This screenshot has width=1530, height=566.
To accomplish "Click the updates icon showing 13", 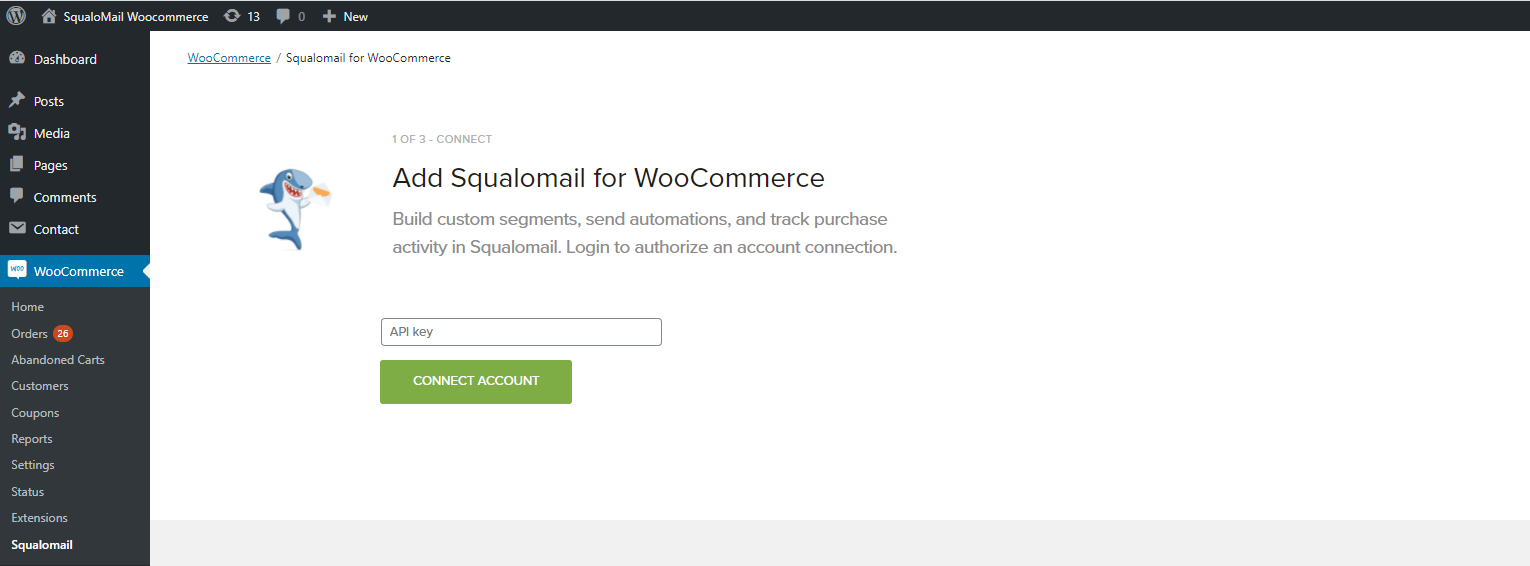I will 232,16.
